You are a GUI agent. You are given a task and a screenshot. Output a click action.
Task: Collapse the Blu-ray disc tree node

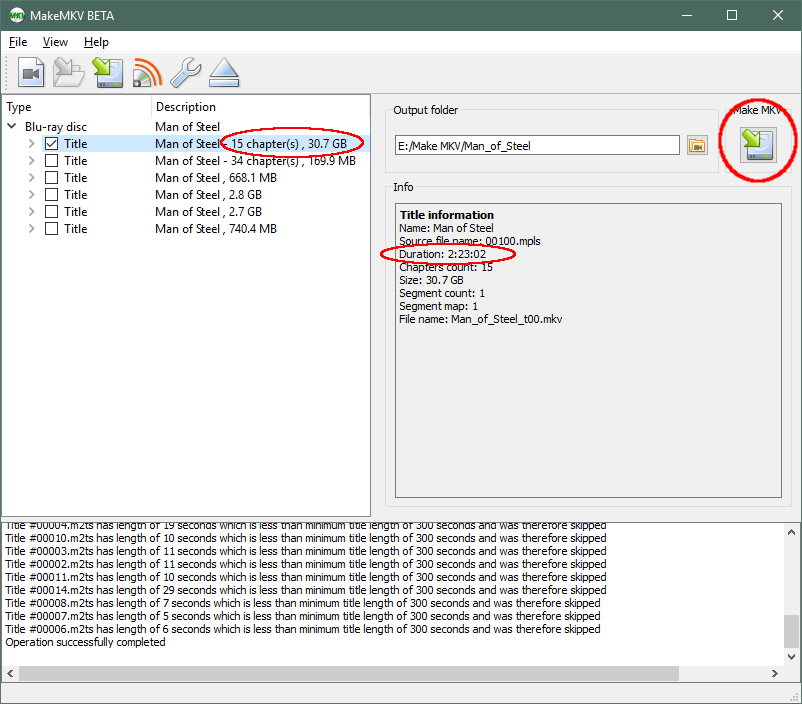[12, 126]
